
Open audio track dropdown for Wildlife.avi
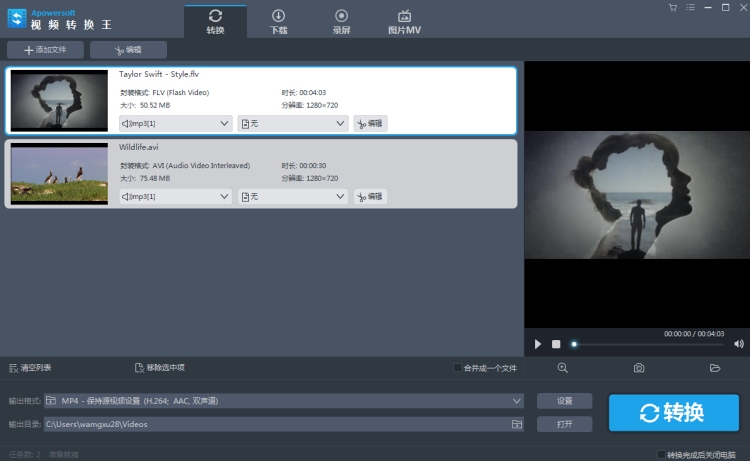click(x=176, y=197)
